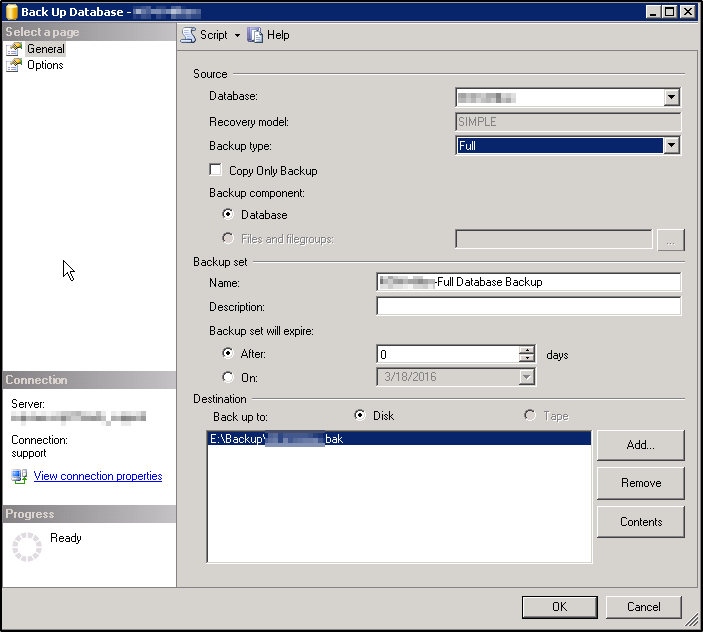Open the Backup type dropdown
Screen dimensions: 703x632
(671, 146)
